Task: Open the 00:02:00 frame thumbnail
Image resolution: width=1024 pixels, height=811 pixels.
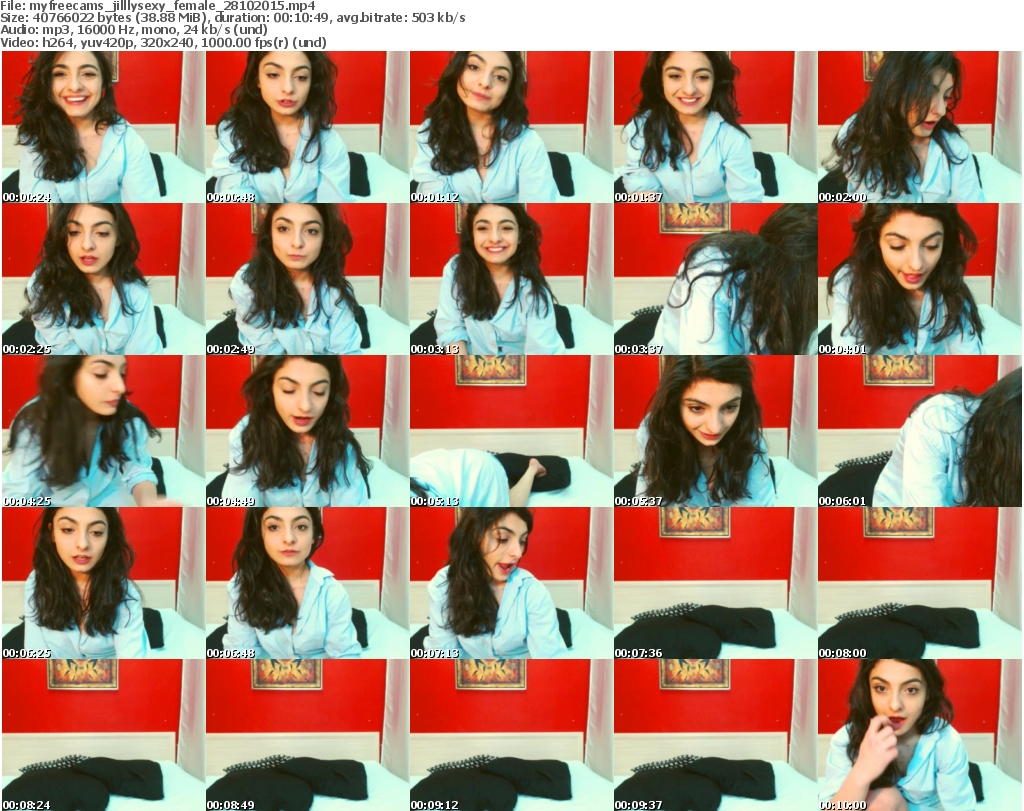Action: pos(920,127)
